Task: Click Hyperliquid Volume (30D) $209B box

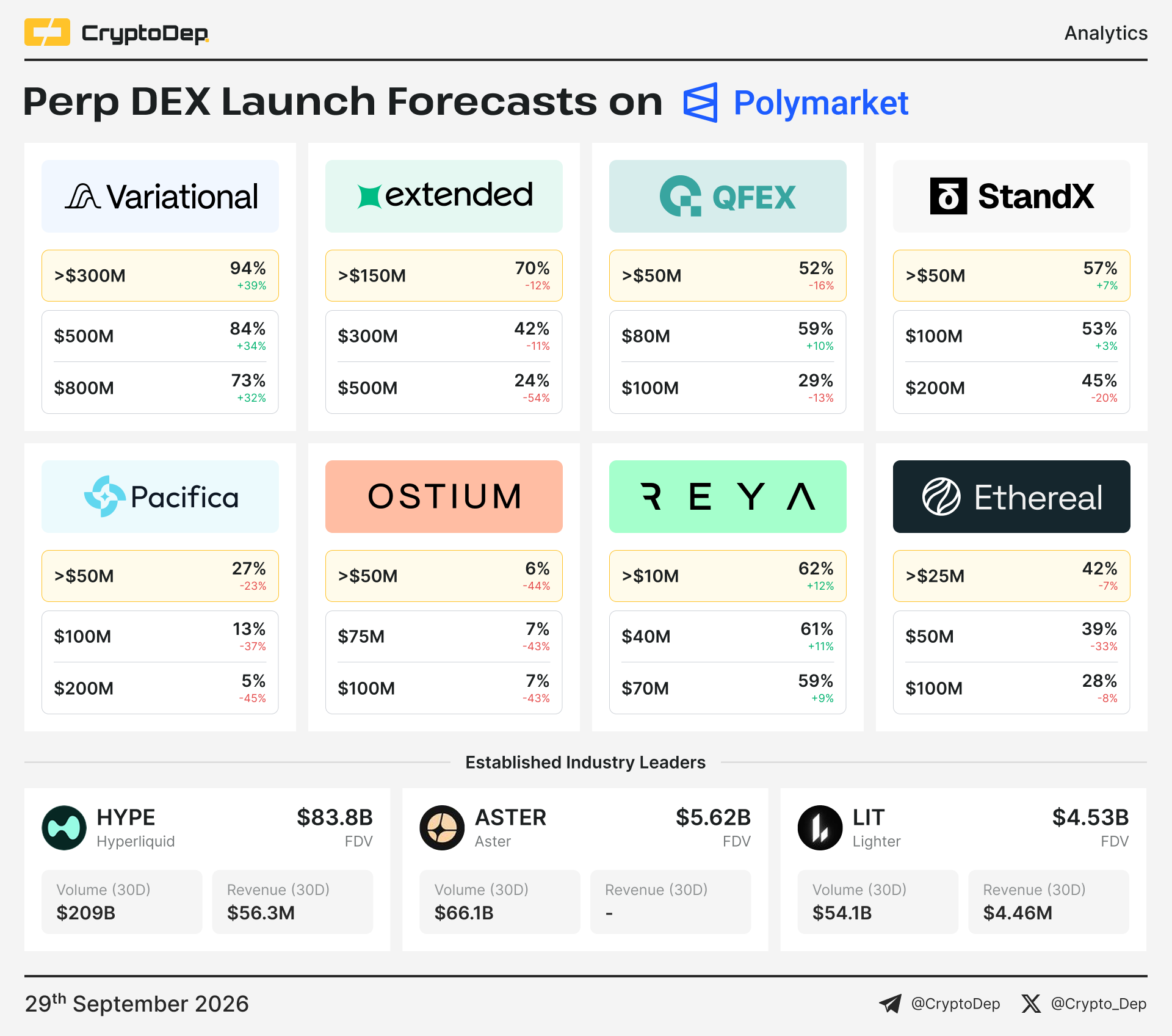Action: tap(121, 902)
